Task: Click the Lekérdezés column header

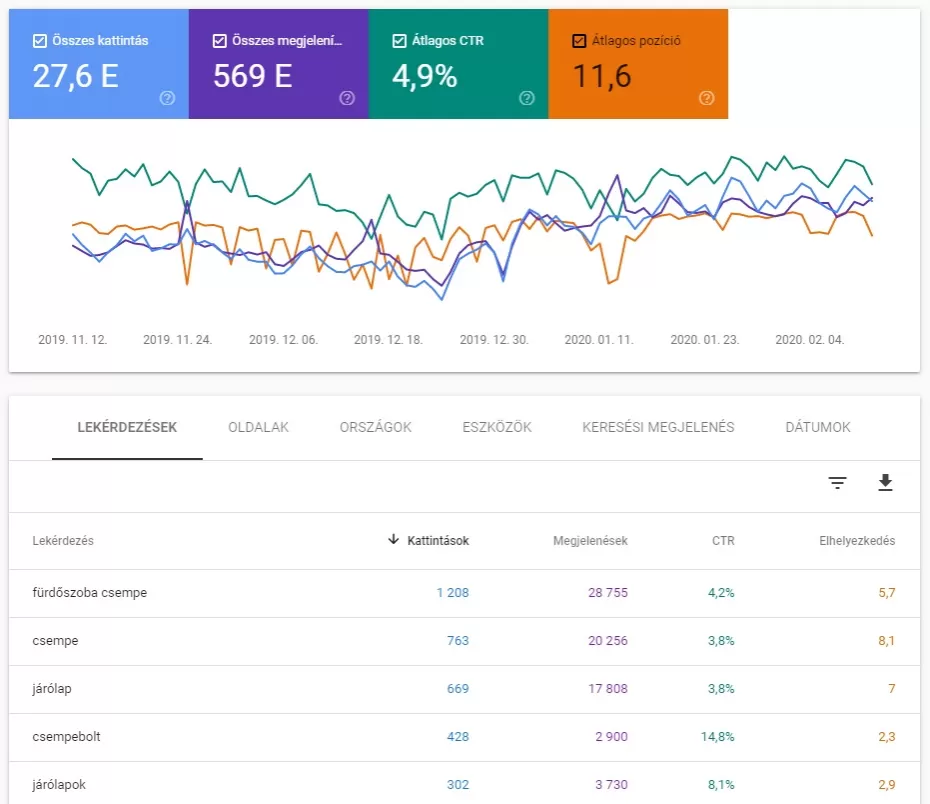Action: [63, 541]
